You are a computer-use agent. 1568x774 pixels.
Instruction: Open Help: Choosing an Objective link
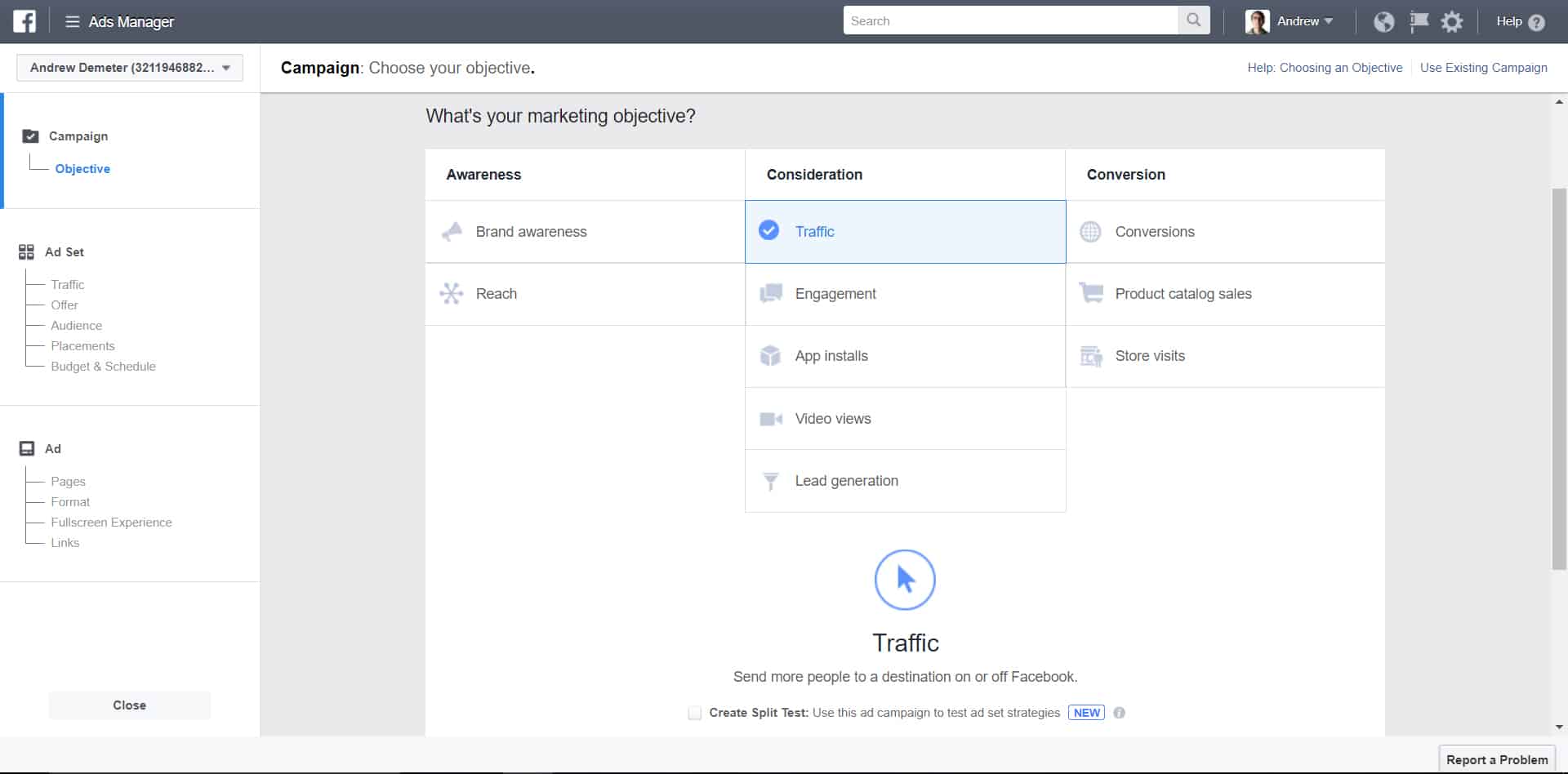[x=1325, y=68]
